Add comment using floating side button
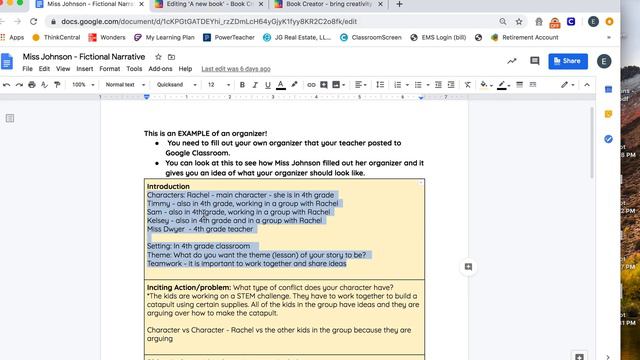This screenshot has width=640, height=360. 468,267
